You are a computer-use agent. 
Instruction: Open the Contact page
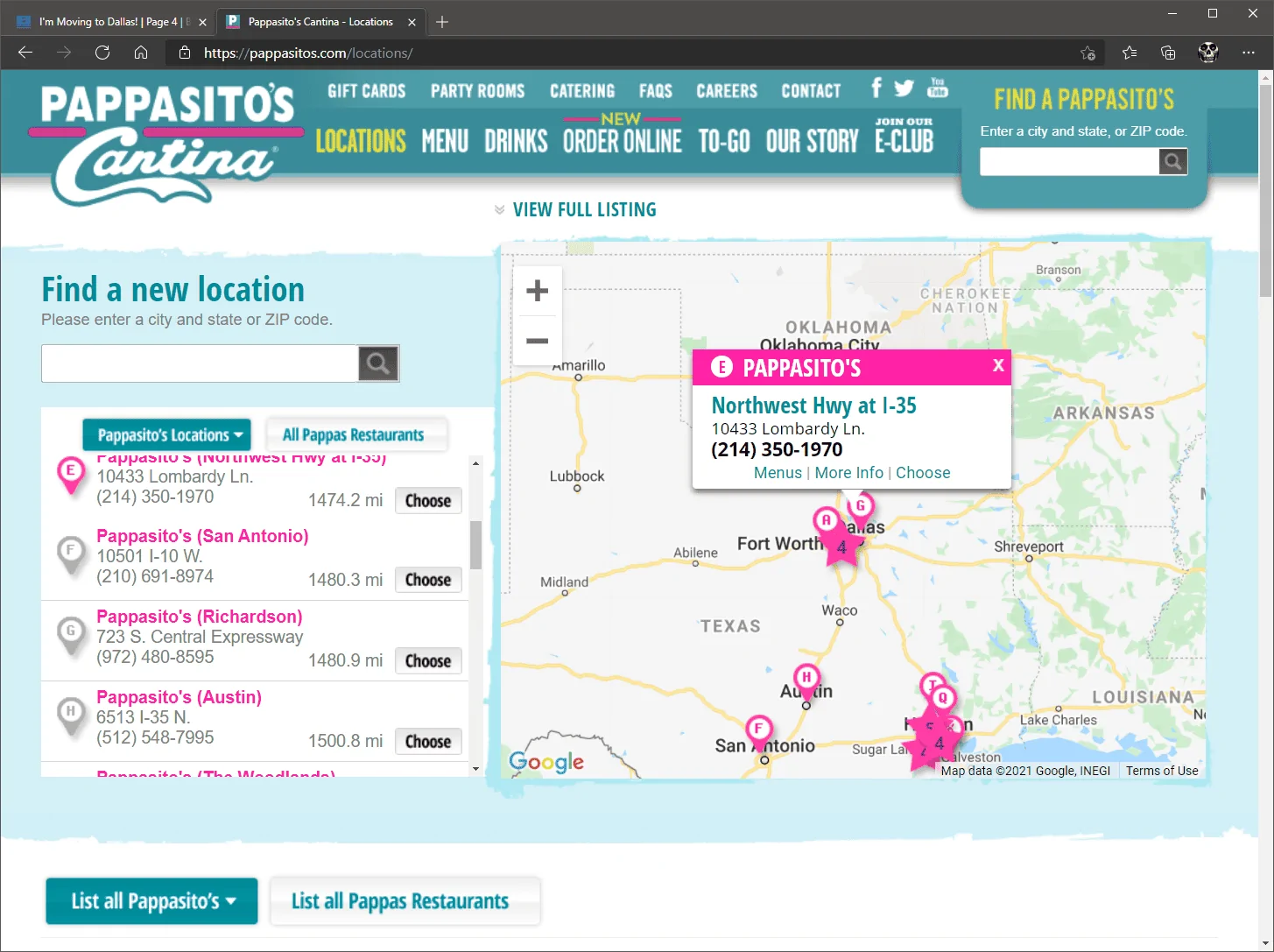point(811,91)
